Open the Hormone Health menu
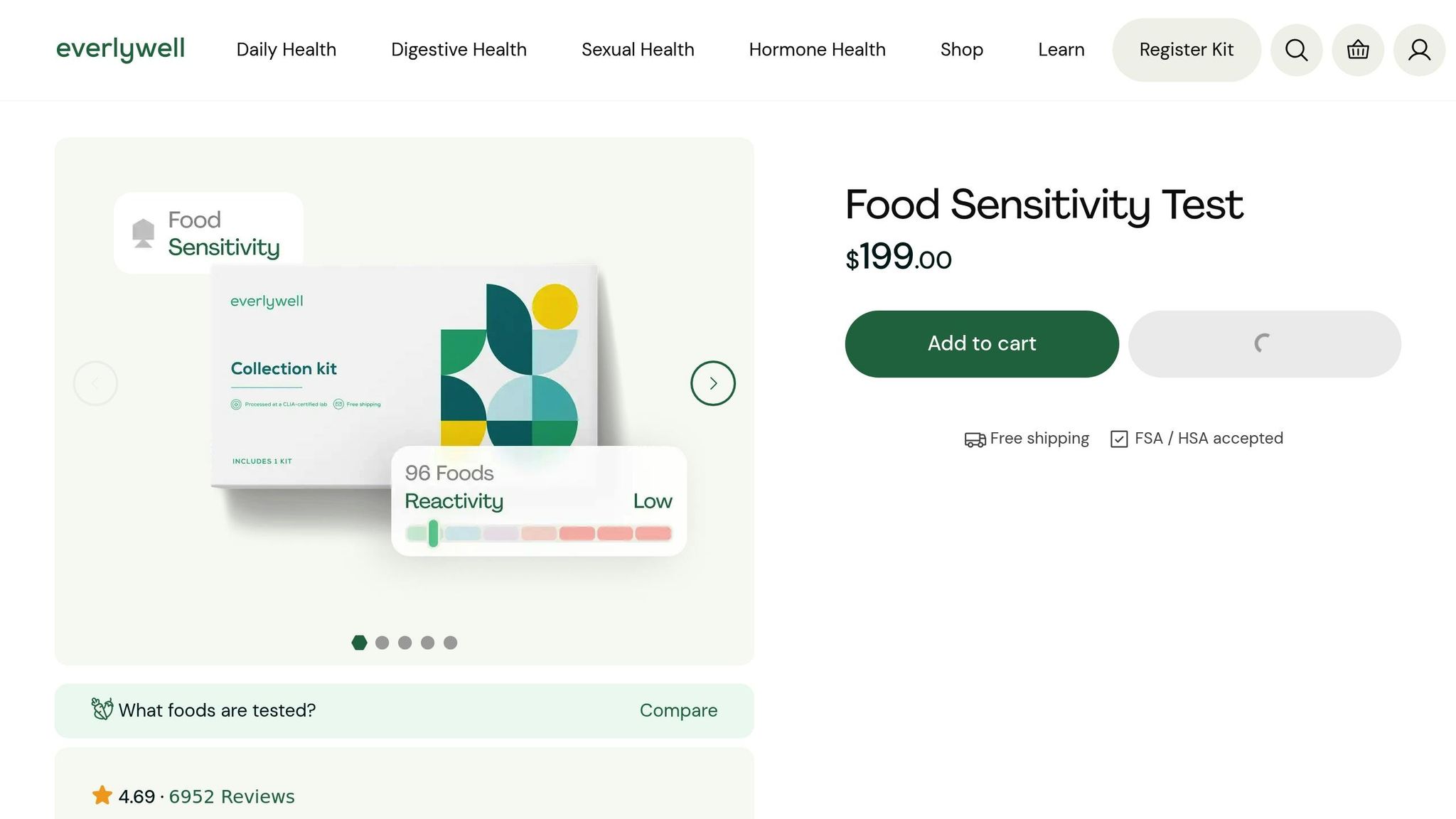This screenshot has height=819, width=1456. [817, 50]
